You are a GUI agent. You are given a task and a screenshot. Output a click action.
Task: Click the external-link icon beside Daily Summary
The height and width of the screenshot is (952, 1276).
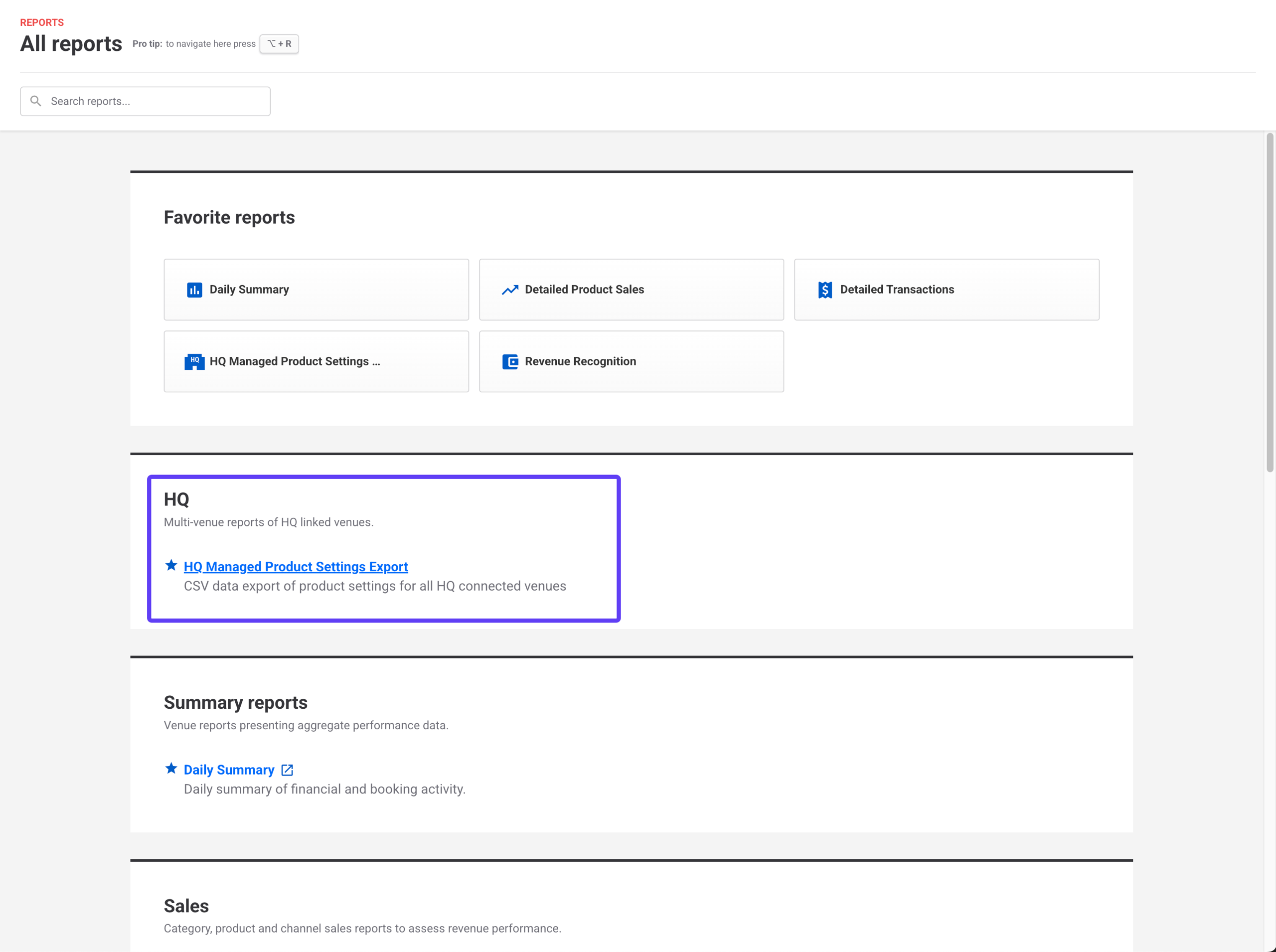tap(287, 770)
